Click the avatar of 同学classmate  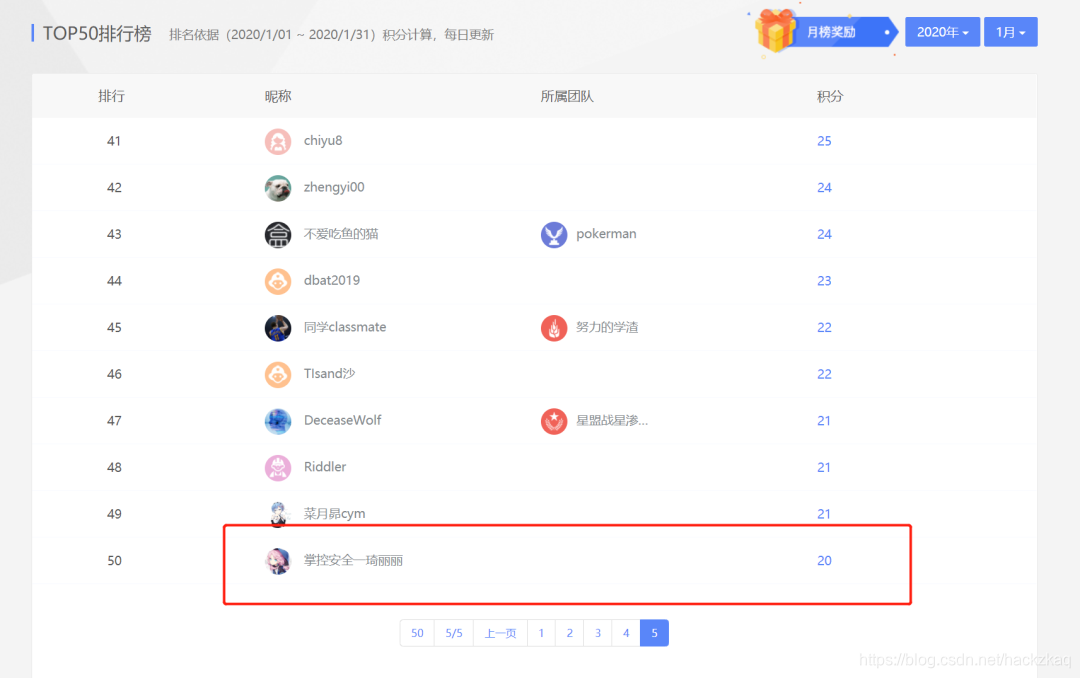(x=278, y=328)
